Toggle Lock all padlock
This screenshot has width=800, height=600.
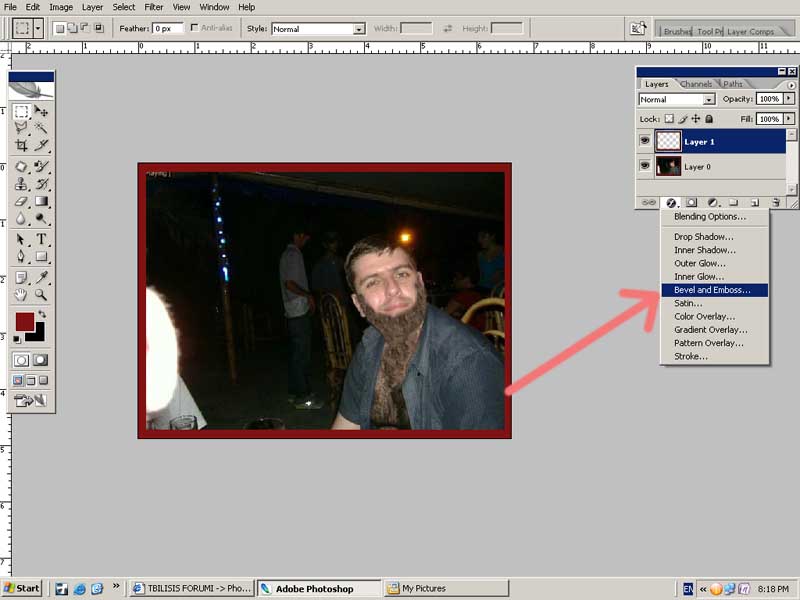pyautogui.click(x=709, y=119)
